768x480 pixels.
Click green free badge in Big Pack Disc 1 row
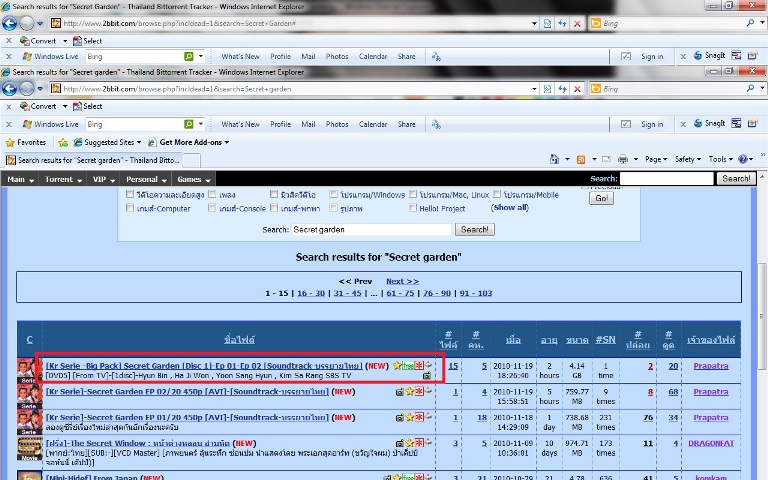[x=408, y=365]
